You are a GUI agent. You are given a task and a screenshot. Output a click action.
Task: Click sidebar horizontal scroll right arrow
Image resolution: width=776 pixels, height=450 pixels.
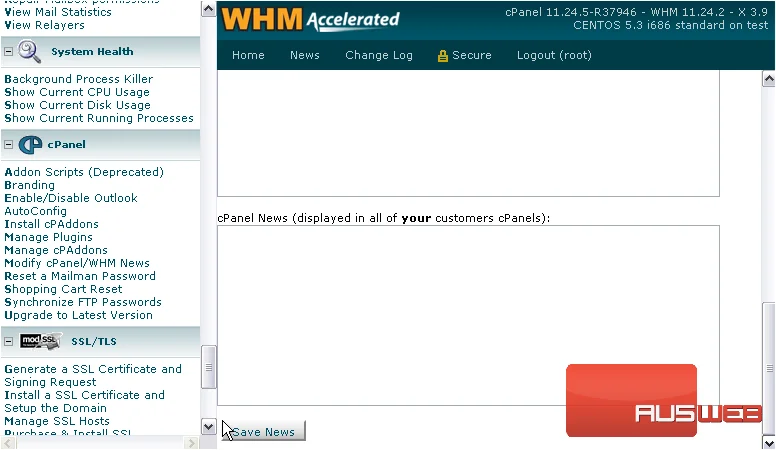click(192, 443)
